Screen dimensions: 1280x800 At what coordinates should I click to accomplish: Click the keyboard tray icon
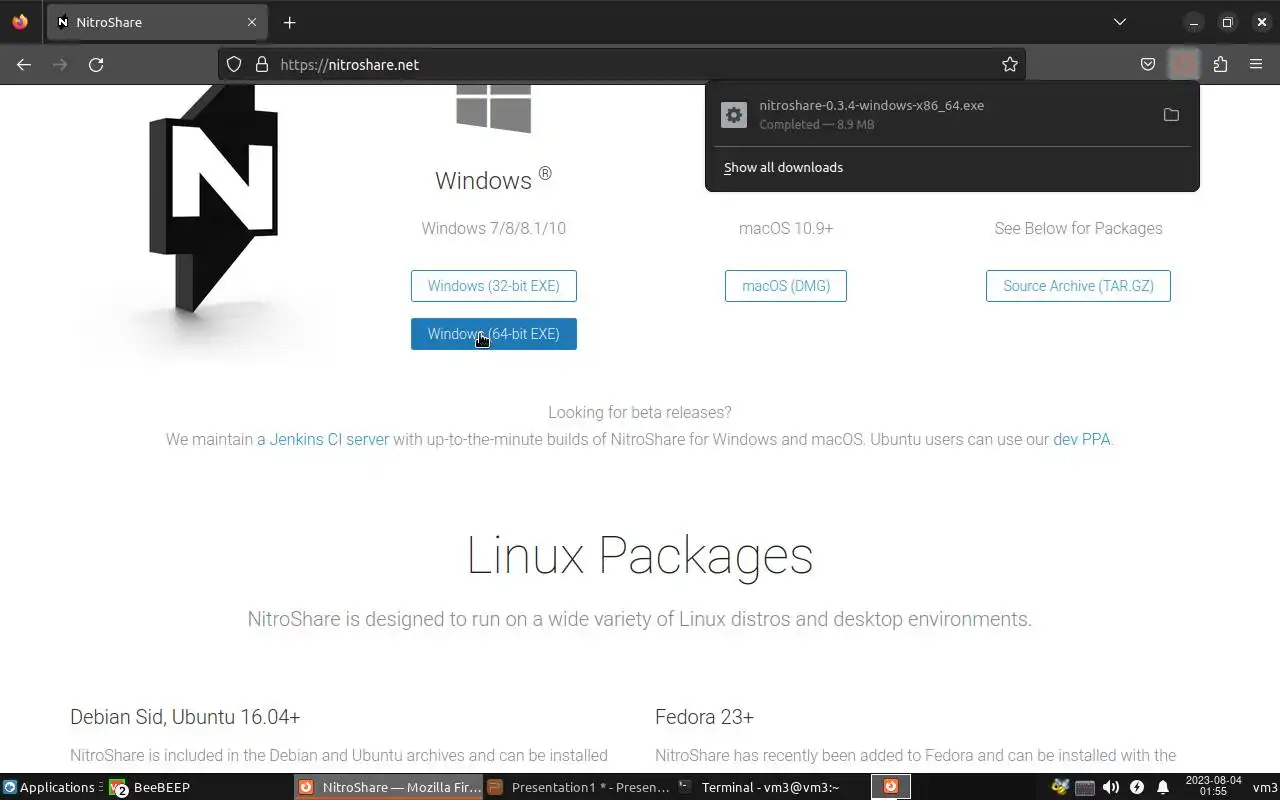(x=1085, y=787)
